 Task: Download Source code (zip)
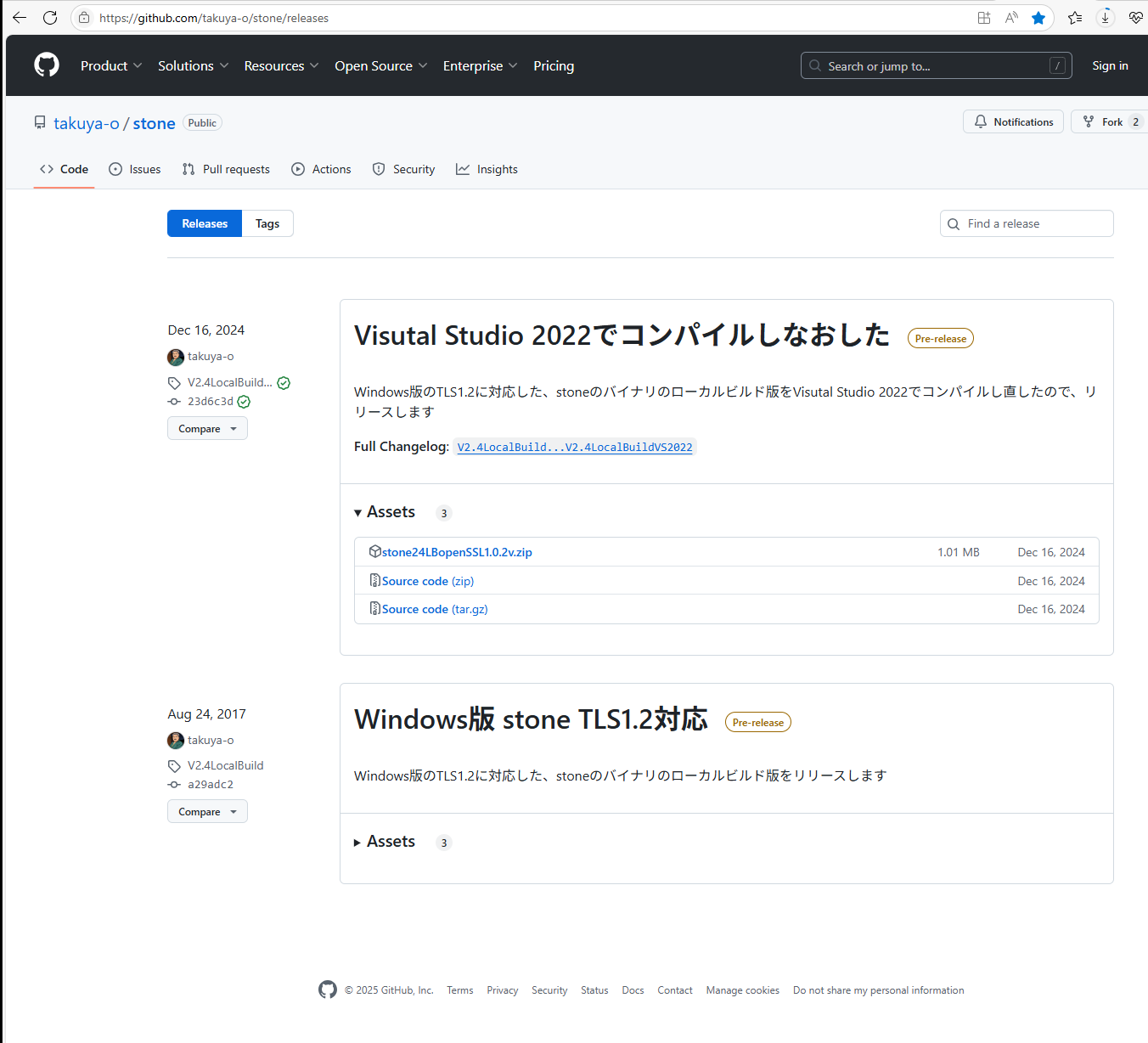(428, 581)
